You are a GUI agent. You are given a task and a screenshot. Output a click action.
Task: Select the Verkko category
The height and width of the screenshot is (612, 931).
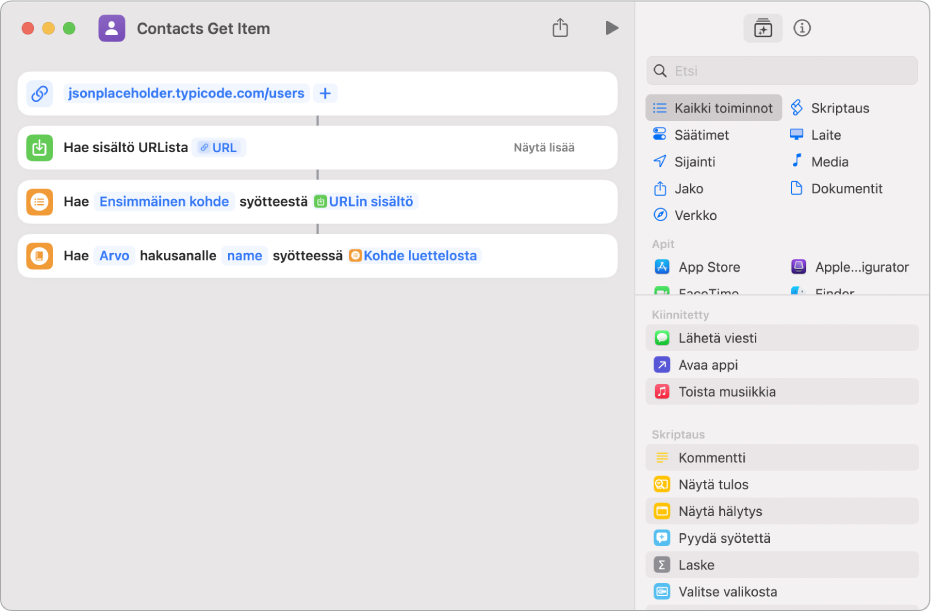(685, 215)
